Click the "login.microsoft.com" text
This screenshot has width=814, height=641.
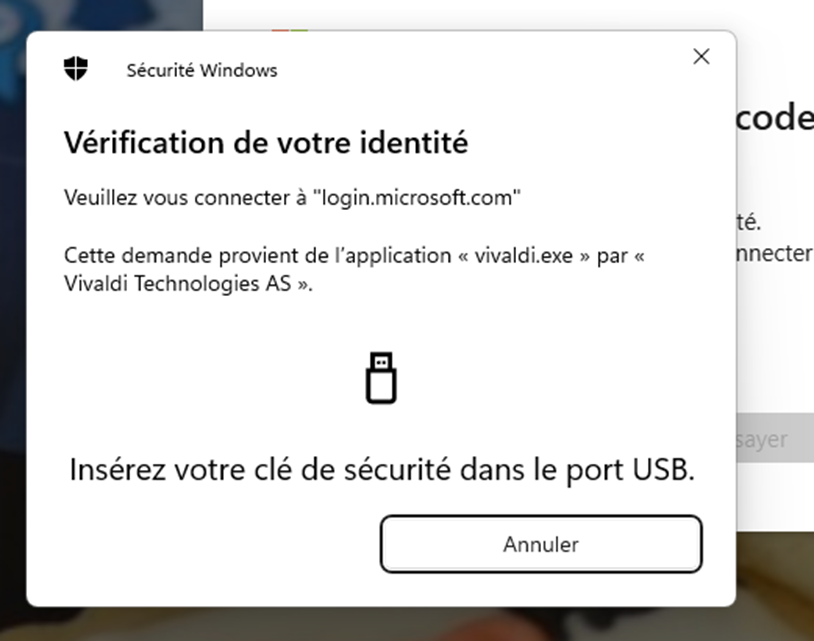pyautogui.click(x=418, y=198)
